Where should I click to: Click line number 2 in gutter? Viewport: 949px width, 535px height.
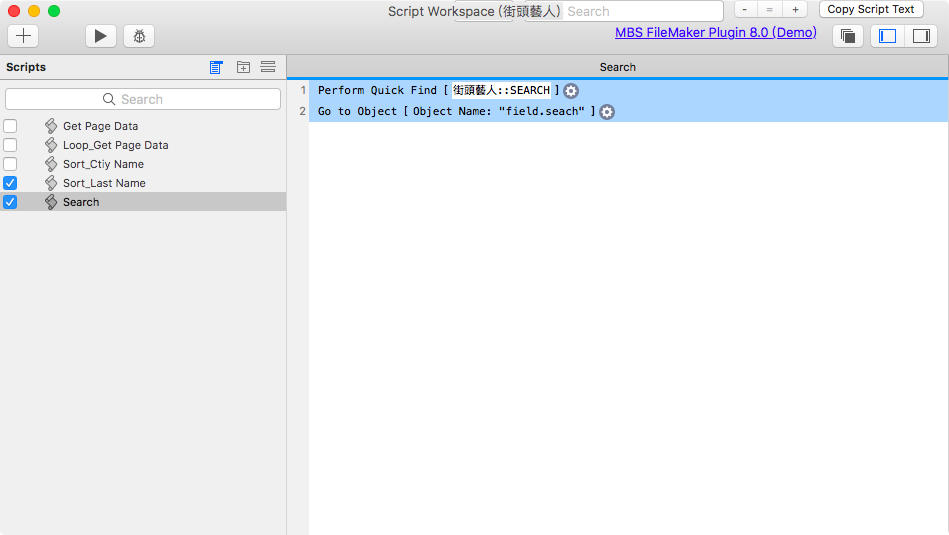click(x=303, y=111)
